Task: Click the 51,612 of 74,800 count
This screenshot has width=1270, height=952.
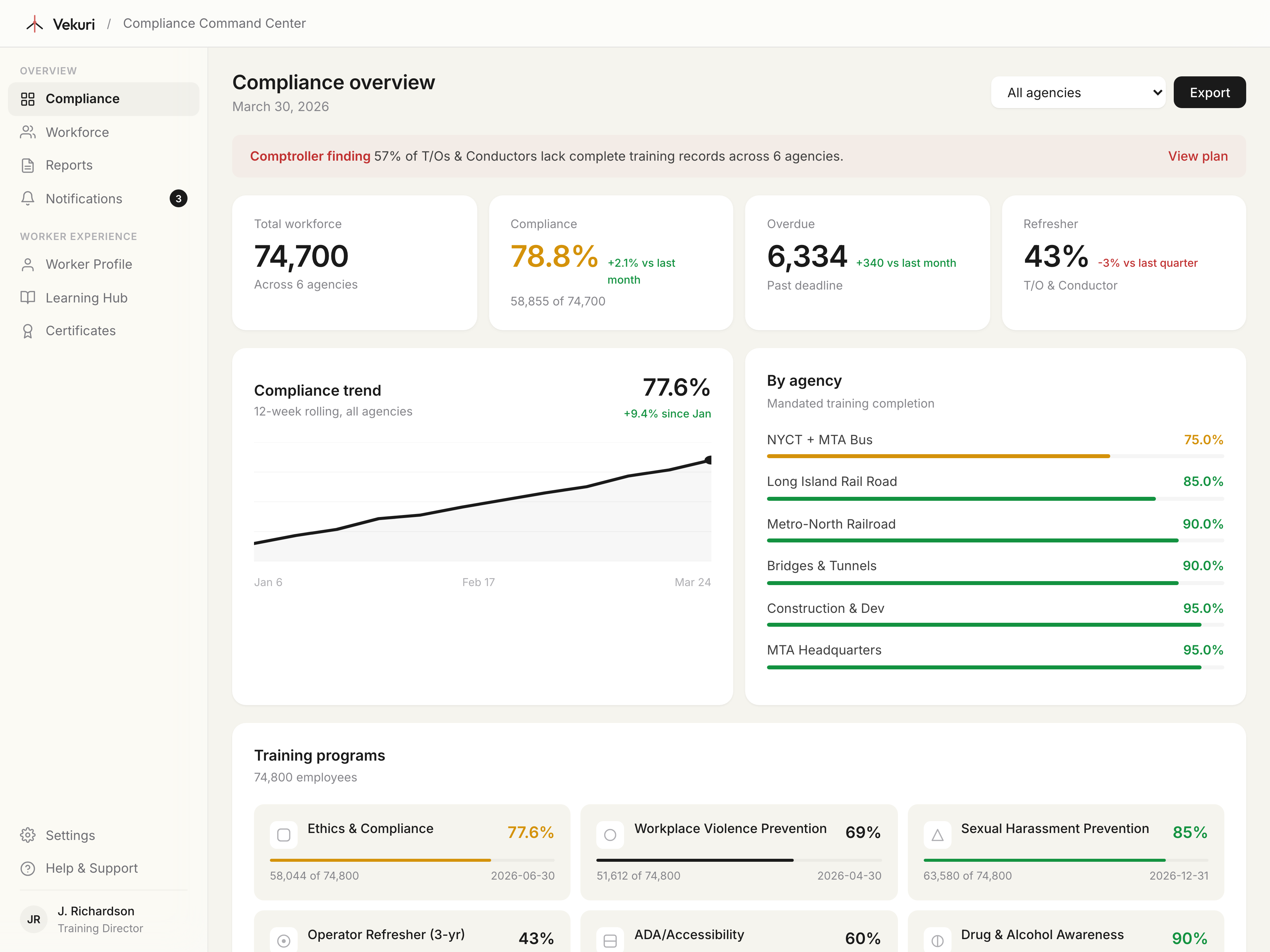Action: 638,876
